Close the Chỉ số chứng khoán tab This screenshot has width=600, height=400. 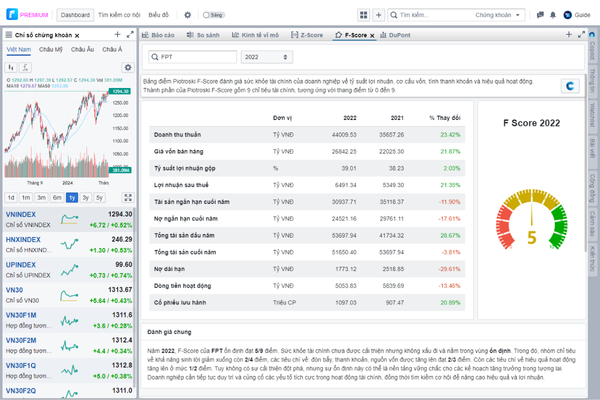pos(77,35)
